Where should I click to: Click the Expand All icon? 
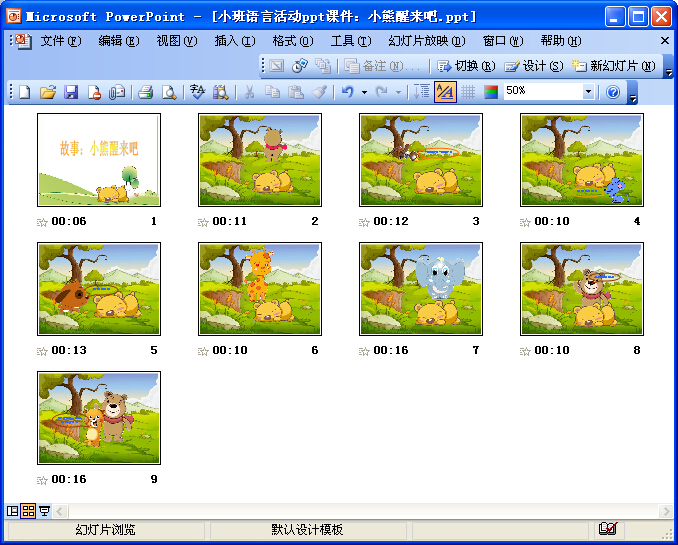[x=422, y=92]
